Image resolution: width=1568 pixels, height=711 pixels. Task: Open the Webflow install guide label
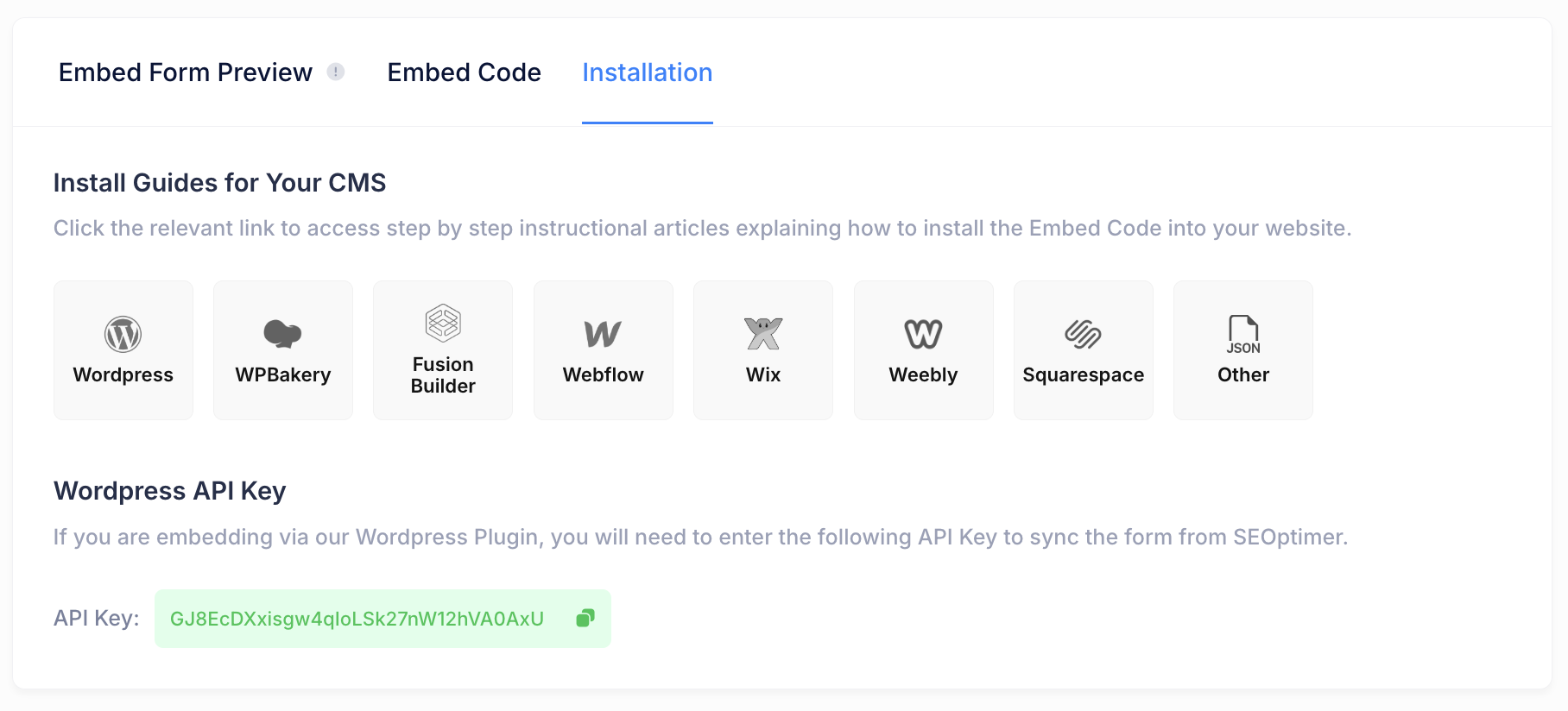603,374
